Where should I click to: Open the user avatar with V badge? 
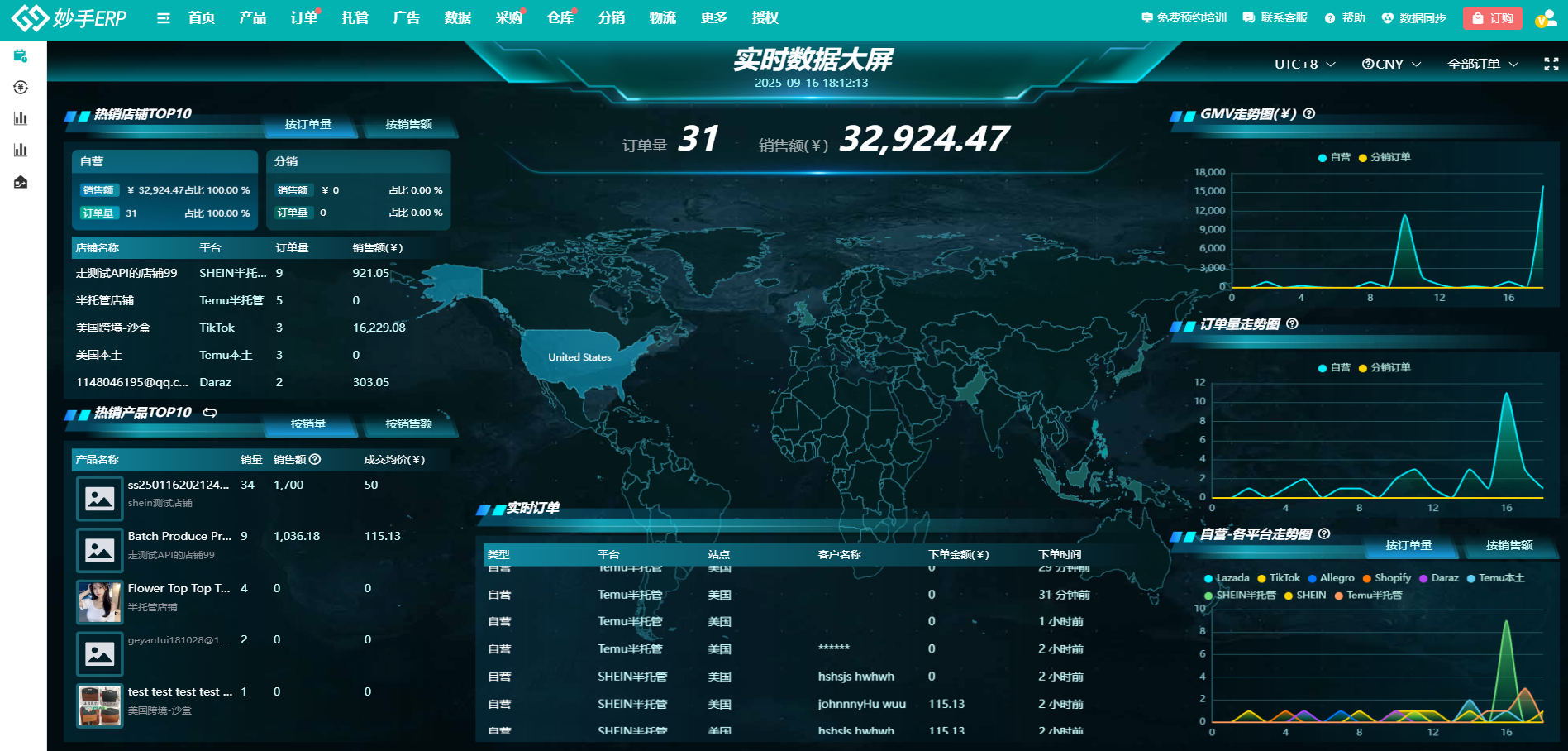coord(1545,18)
